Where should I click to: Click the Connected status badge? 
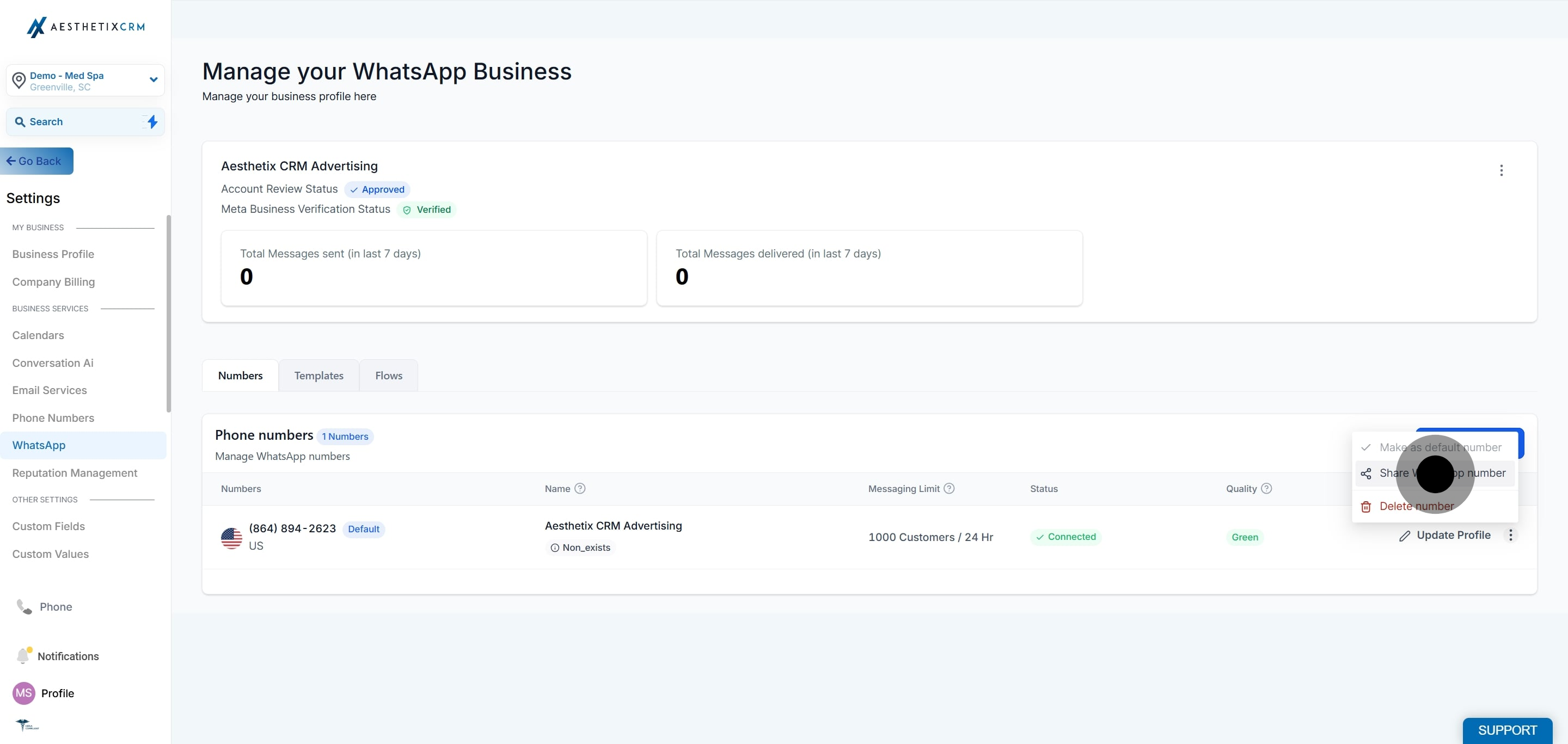coord(1066,537)
